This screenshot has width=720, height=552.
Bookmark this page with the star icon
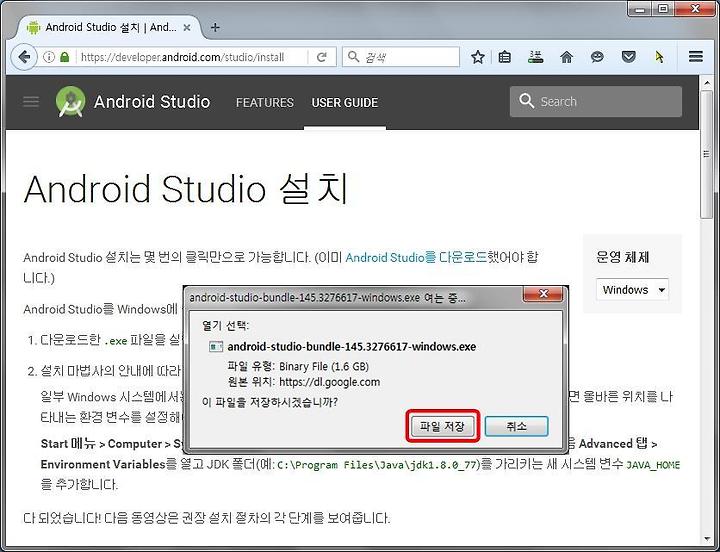[478, 57]
